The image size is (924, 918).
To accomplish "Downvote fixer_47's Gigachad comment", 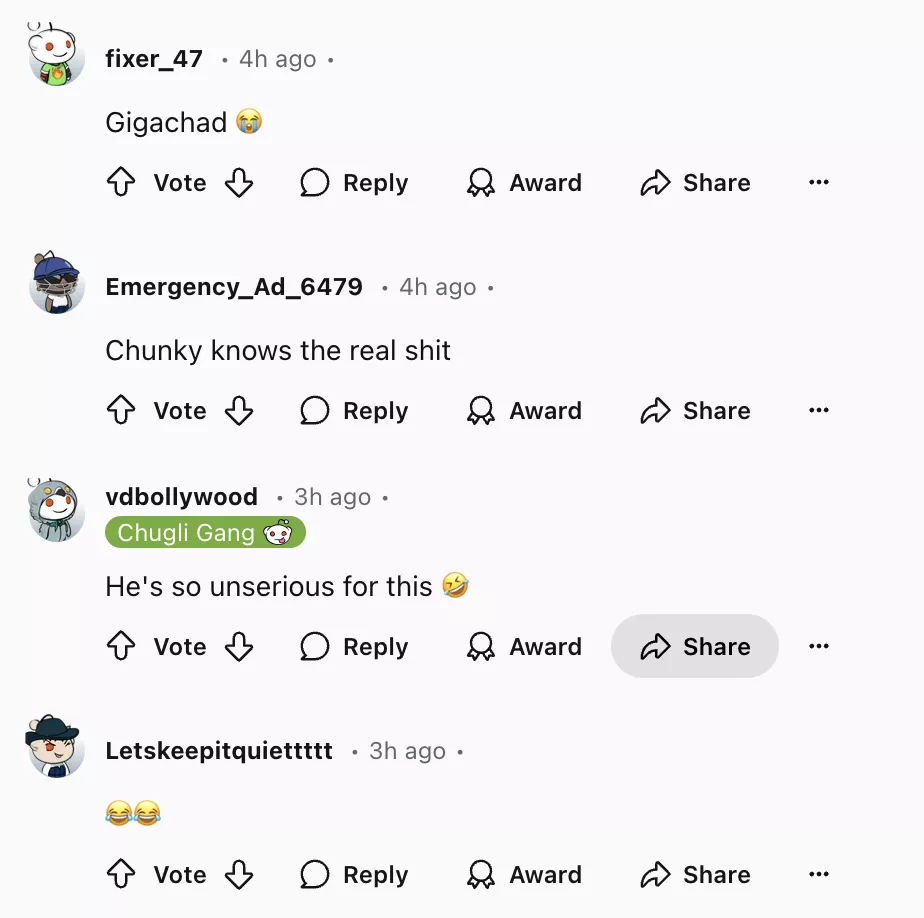I will [239, 182].
